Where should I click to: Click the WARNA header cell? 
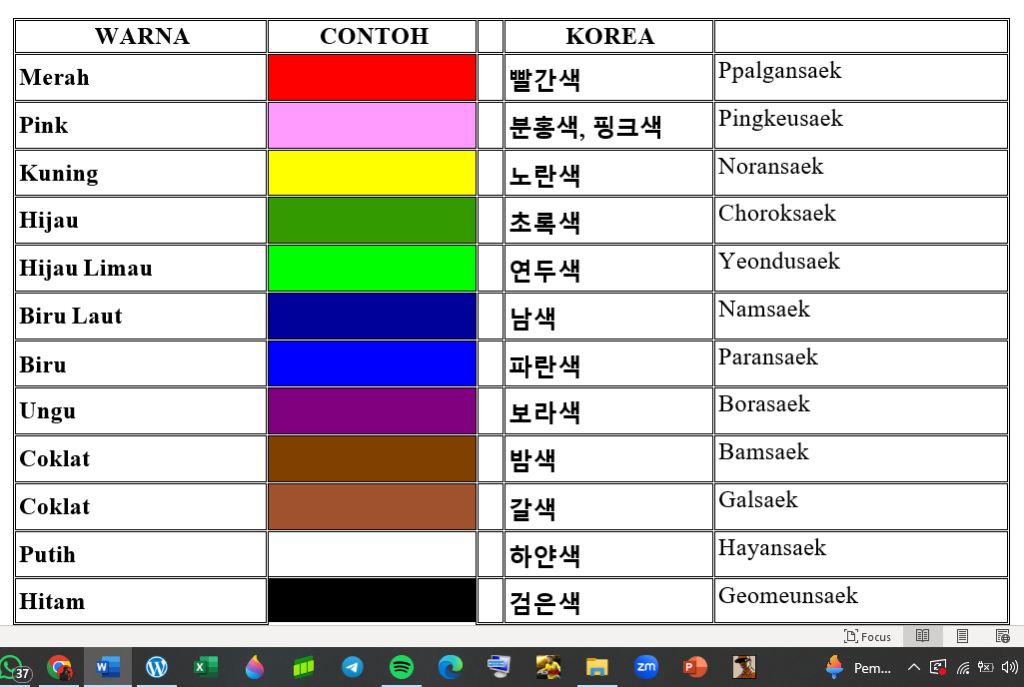141,37
